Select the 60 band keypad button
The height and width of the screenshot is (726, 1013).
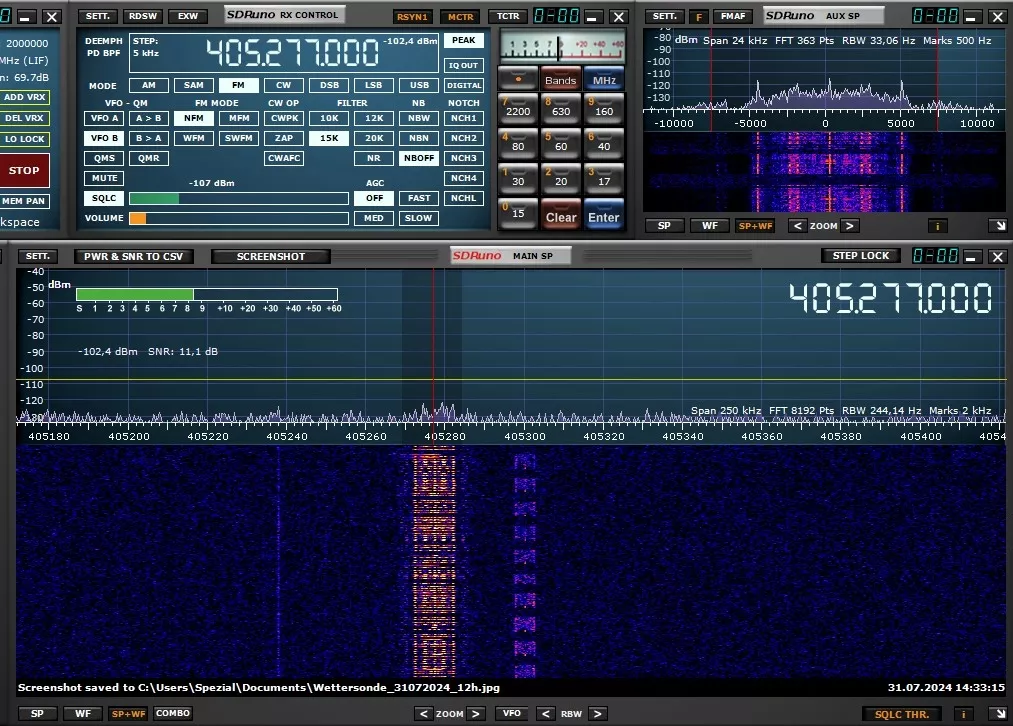561,145
